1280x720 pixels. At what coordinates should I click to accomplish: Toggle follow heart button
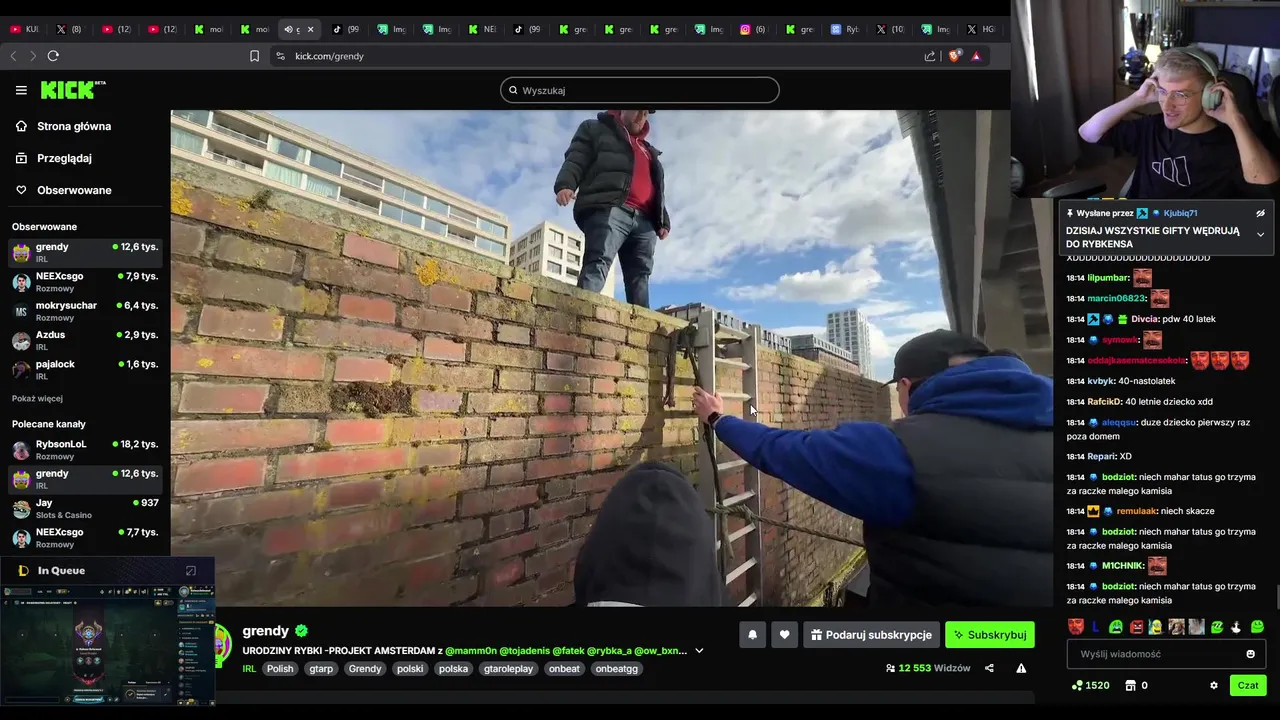pos(784,634)
